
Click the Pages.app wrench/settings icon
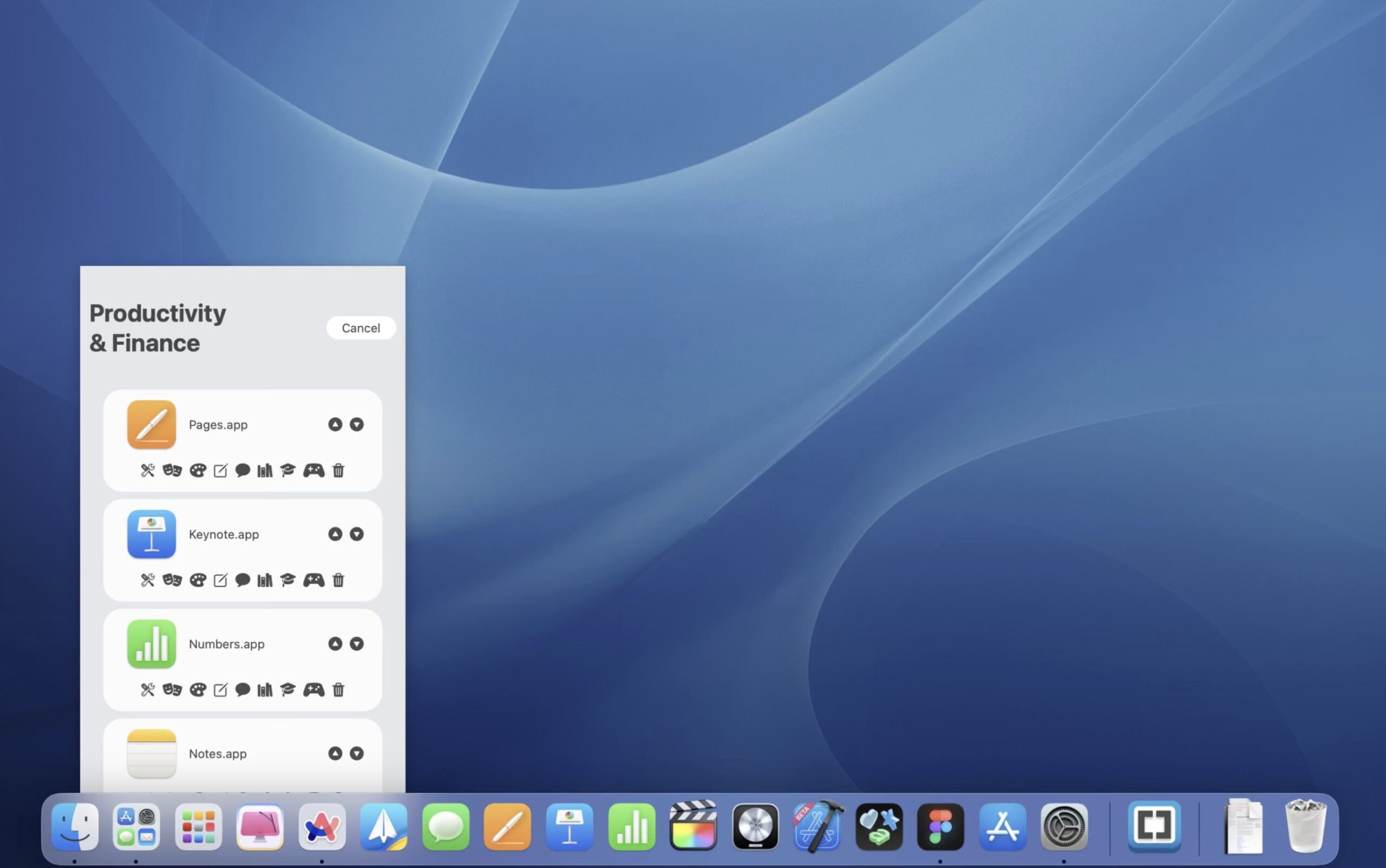point(147,470)
